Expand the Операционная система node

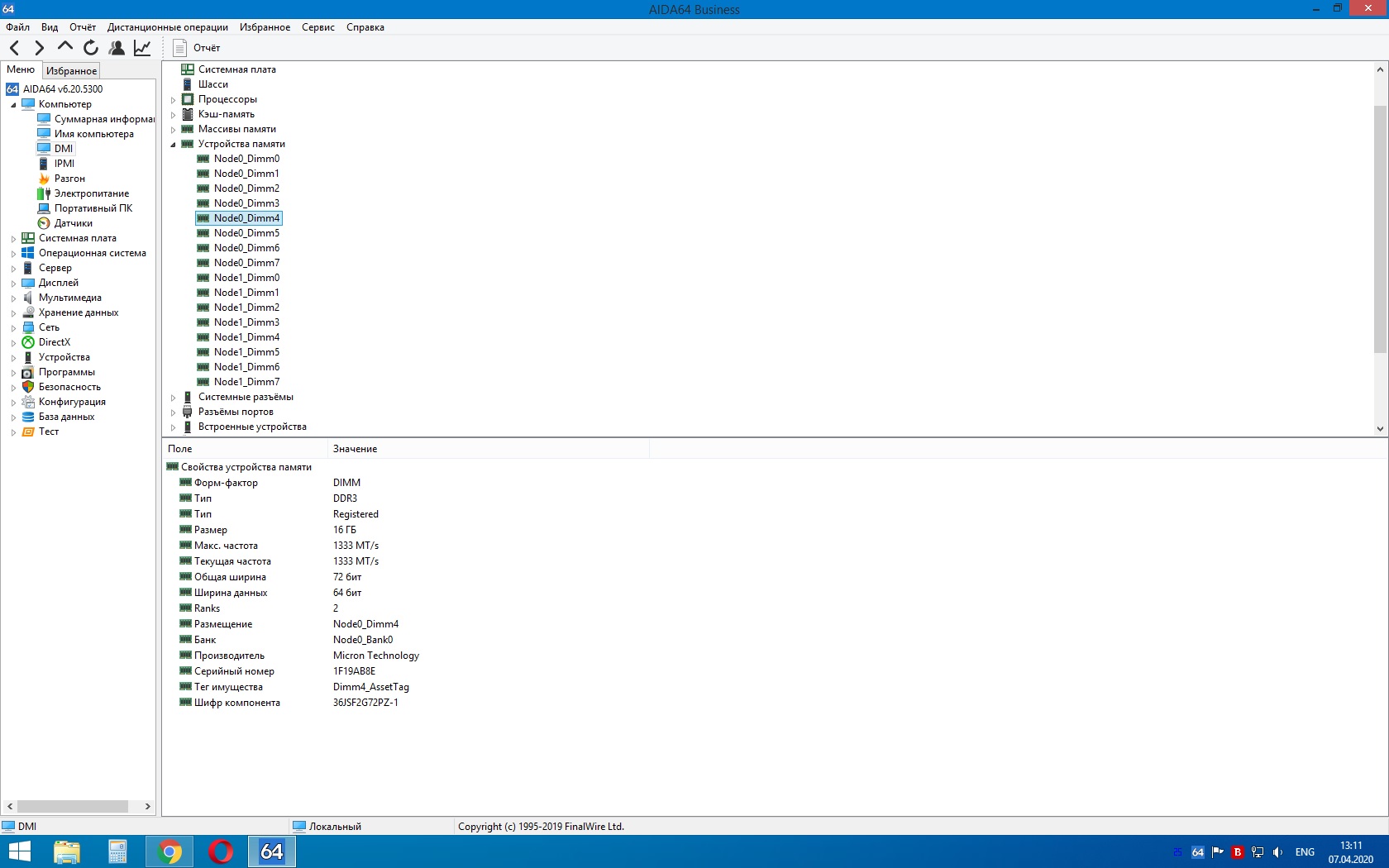coord(13,254)
